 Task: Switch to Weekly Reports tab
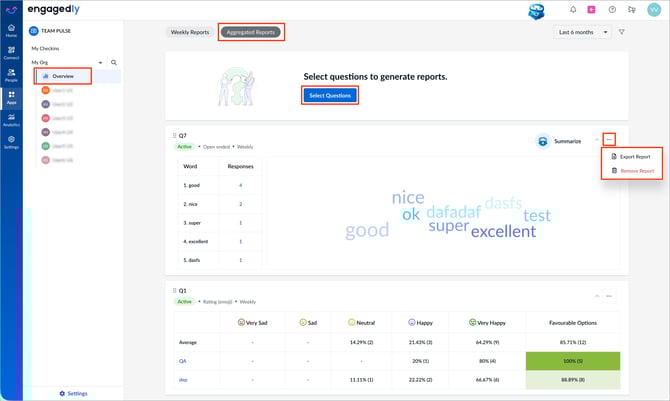tap(190, 32)
